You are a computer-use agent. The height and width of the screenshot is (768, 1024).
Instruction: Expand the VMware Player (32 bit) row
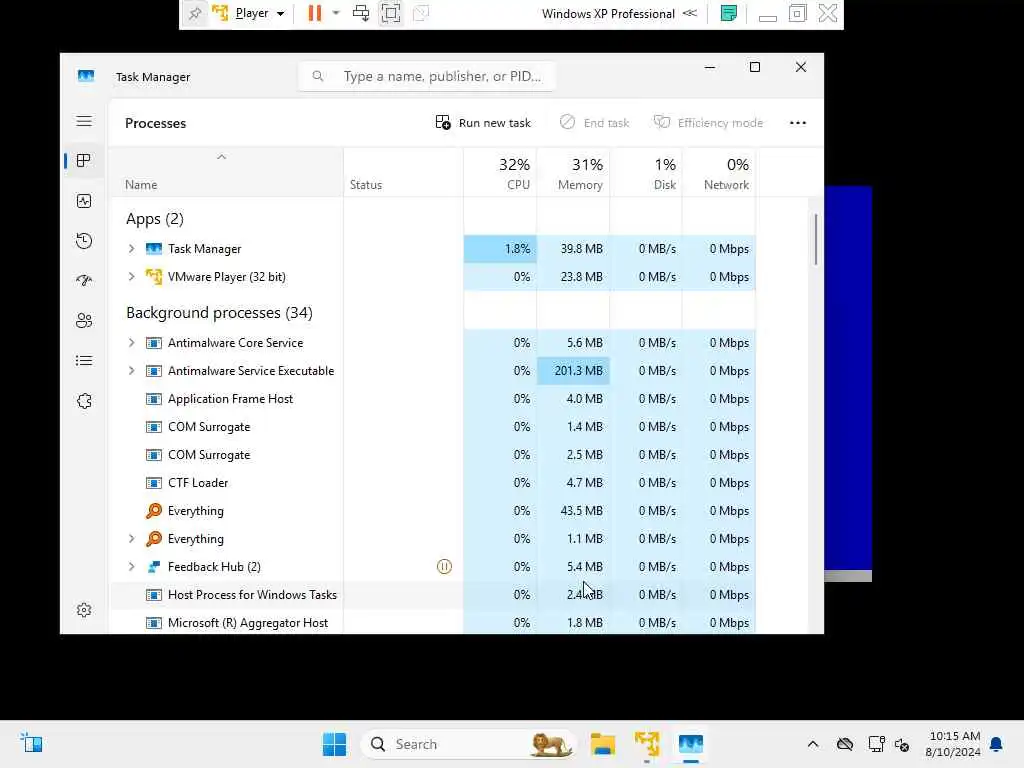(x=131, y=277)
